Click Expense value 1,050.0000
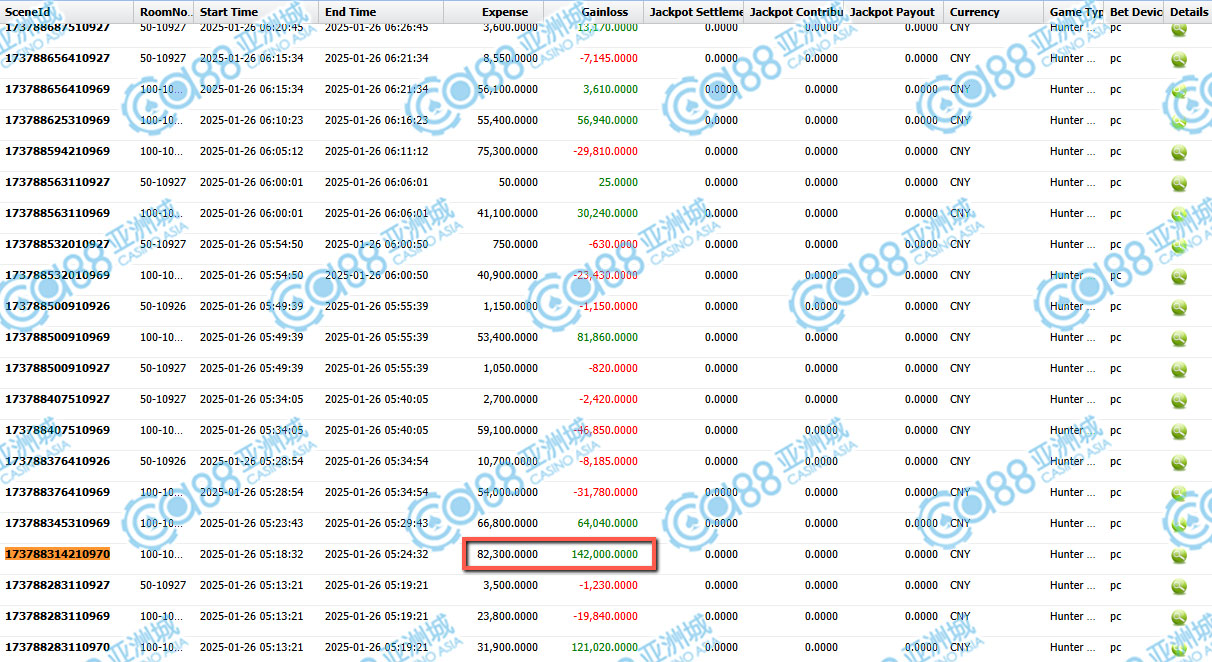This screenshot has height=662, width=1212. click(510, 368)
